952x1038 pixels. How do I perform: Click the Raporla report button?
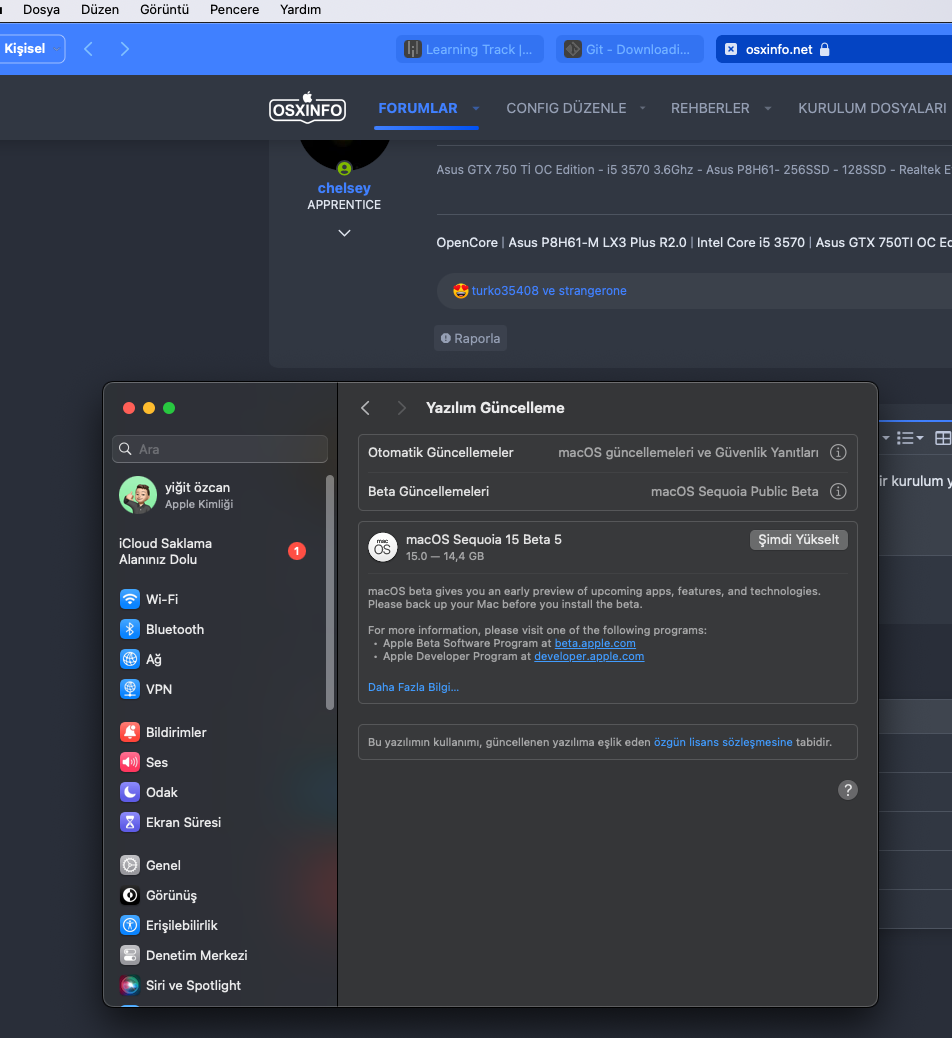pos(470,338)
